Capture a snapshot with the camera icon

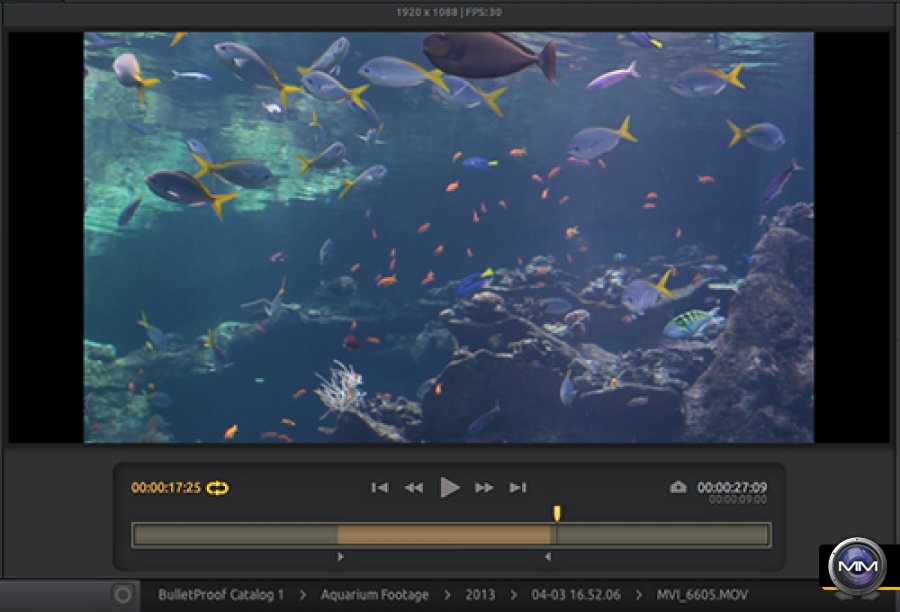click(x=678, y=488)
